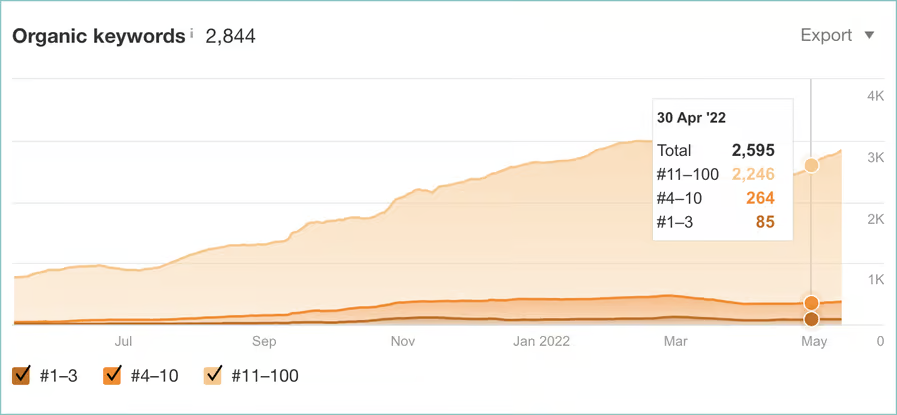897x415 pixels.
Task: Click the 4K y-axis label
Action: 875,96
